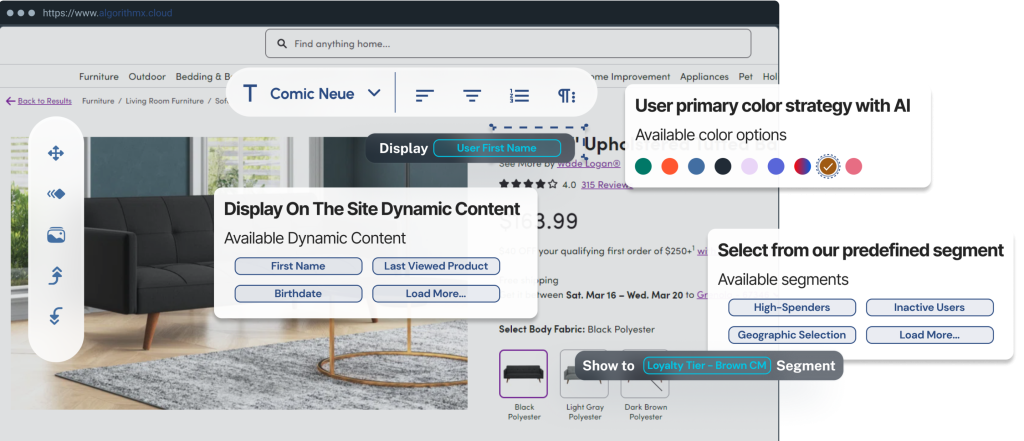This screenshot has width=1024, height=441.
Task: Open the Outdoor category menu
Action: 146,76
